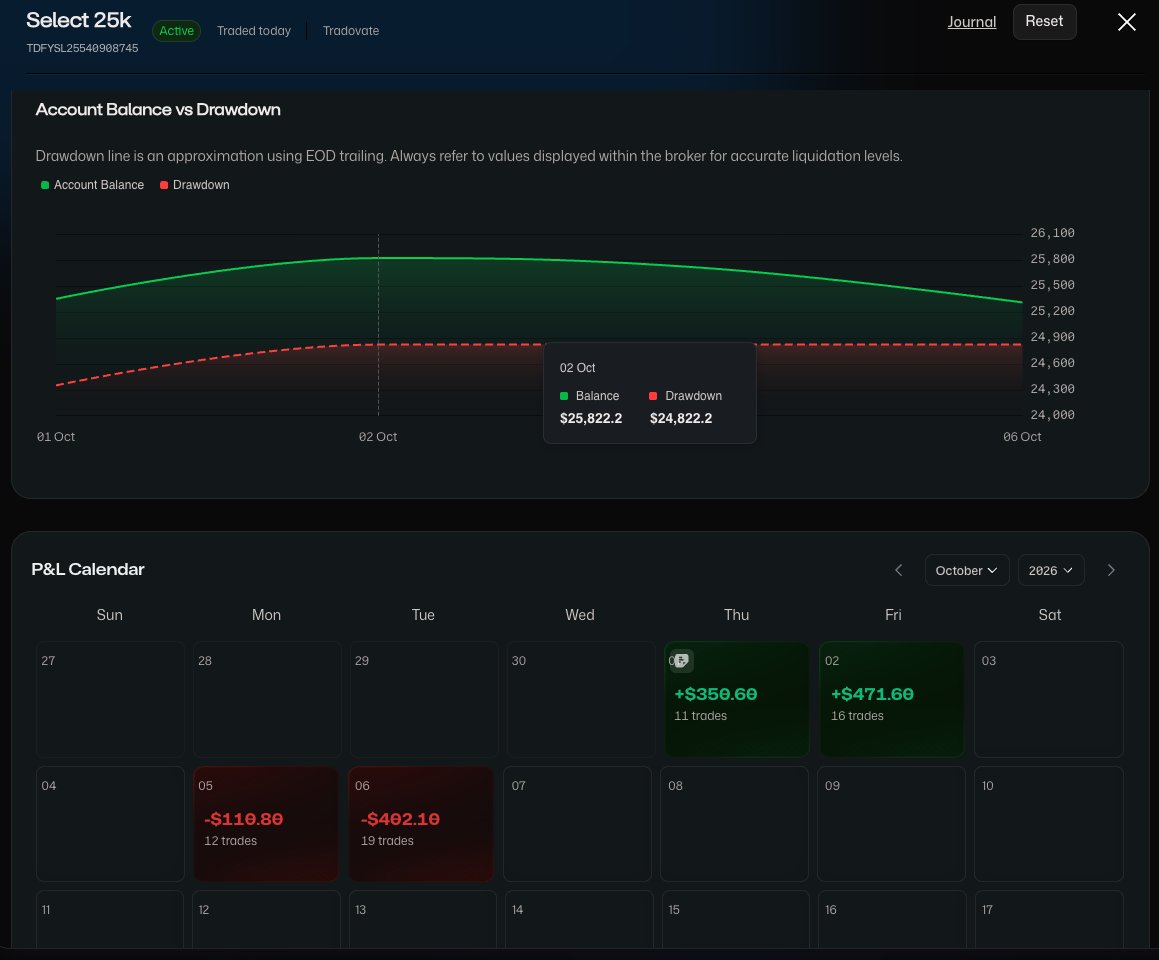Screen dimensions: 1159x960
Task: Select calendar day 10 cell
Action: [x=1049, y=824]
